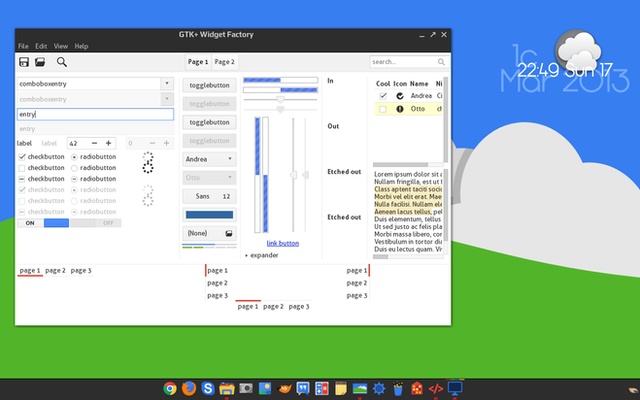
Task: Launch GIMP from the dock
Action: point(284,388)
